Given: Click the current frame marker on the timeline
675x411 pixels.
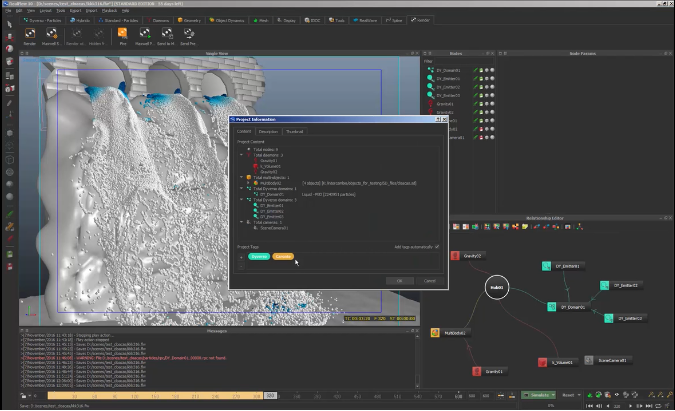Looking at the screenshot, I should [x=270, y=396].
